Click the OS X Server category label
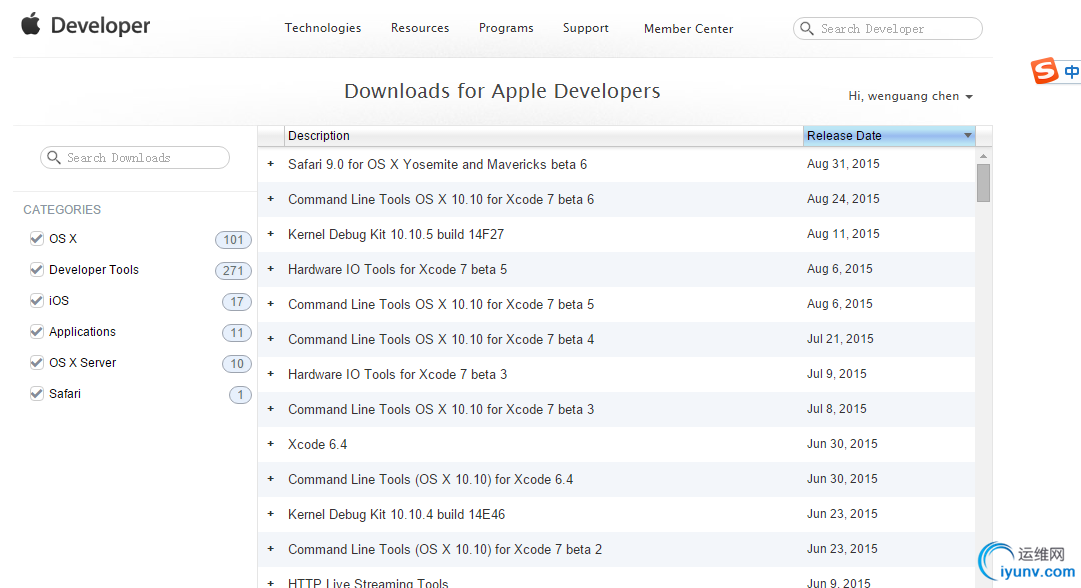 tap(82, 363)
